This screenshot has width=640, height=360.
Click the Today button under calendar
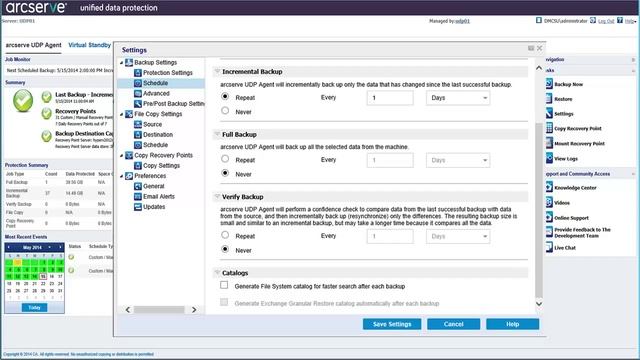[x=34, y=308]
